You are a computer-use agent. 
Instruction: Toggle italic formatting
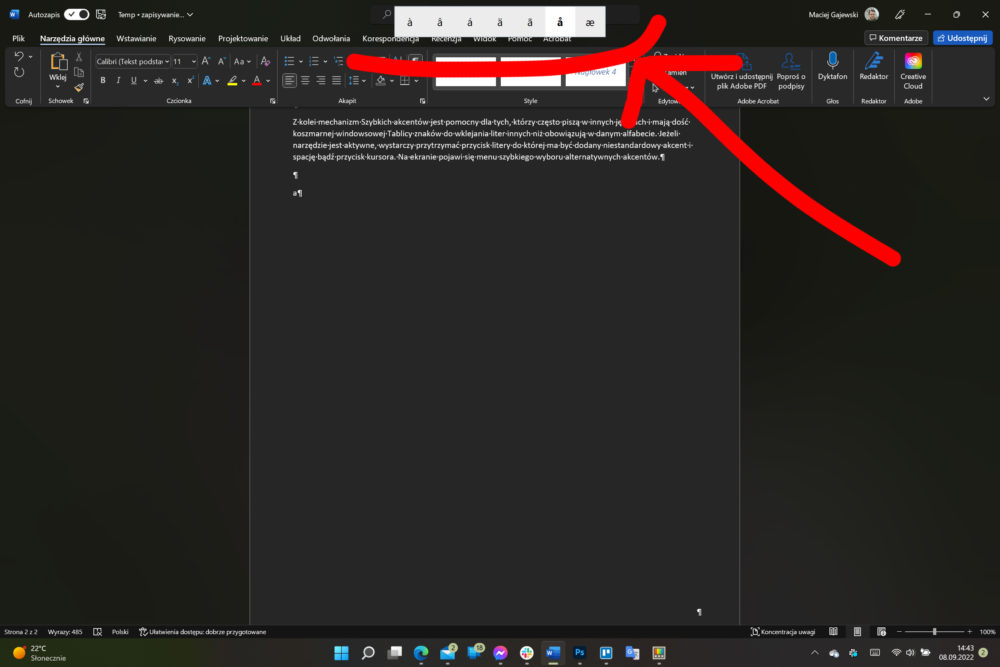pyautogui.click(x=118, y=80)
